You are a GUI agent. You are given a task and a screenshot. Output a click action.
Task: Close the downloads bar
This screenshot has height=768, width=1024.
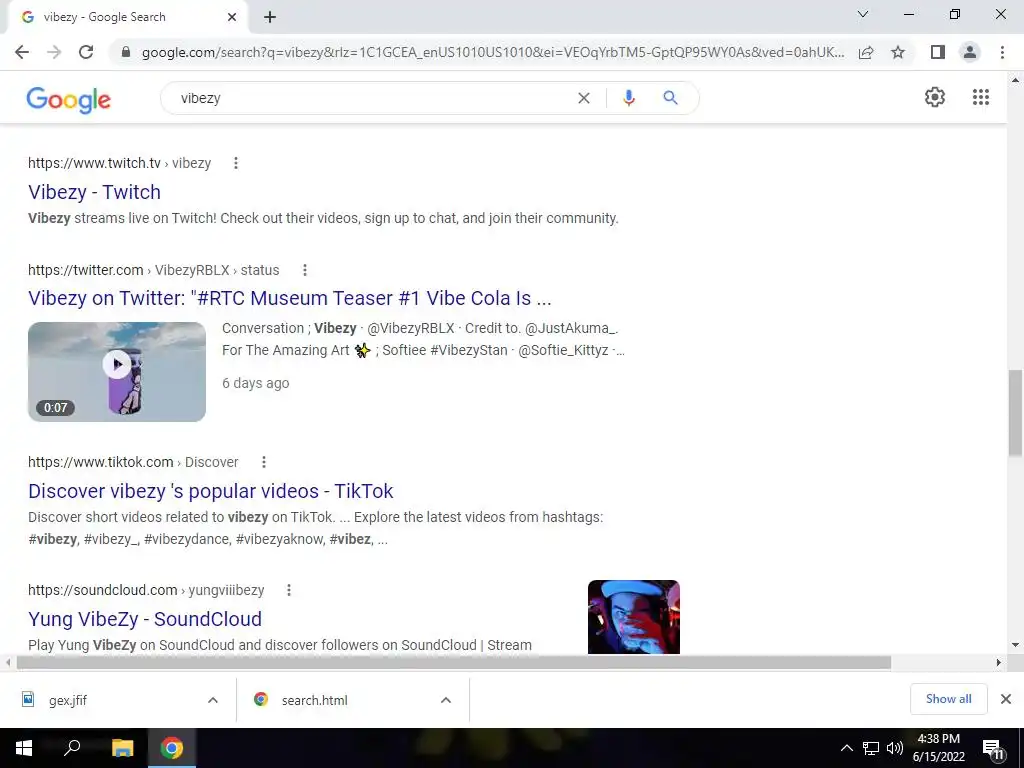[1006, 699]
